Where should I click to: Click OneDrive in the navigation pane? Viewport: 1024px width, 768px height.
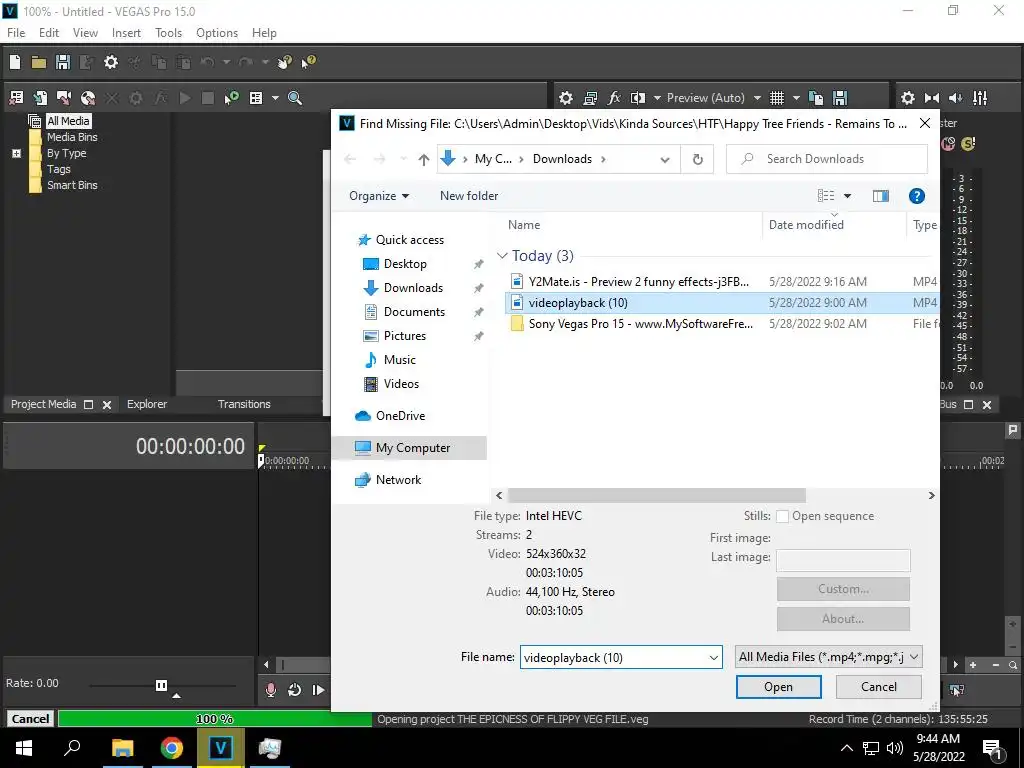399,416
